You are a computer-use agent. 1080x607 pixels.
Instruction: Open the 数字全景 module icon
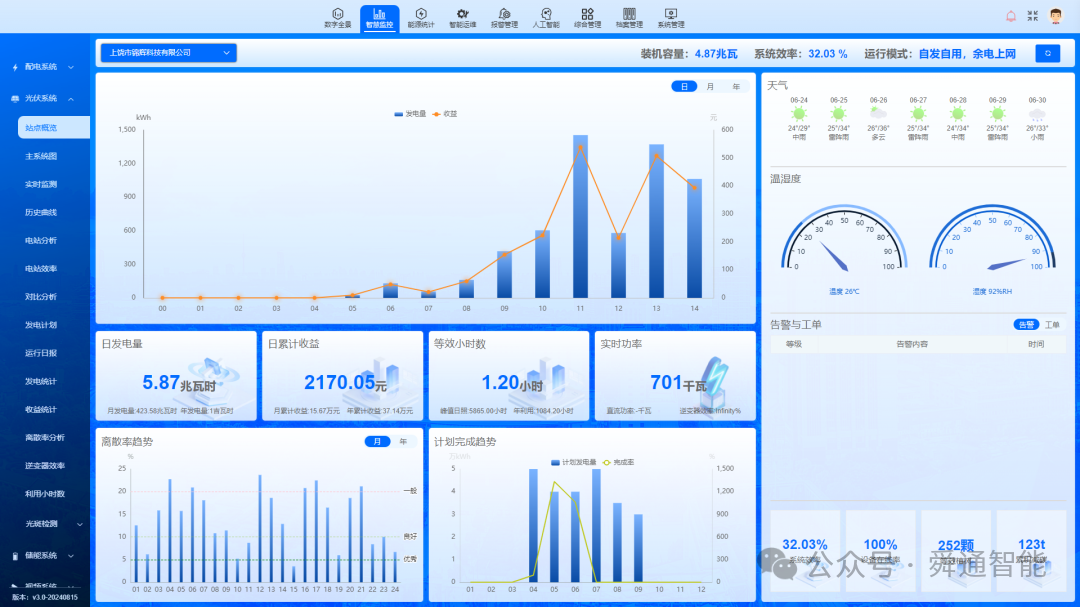coord(338,14)
